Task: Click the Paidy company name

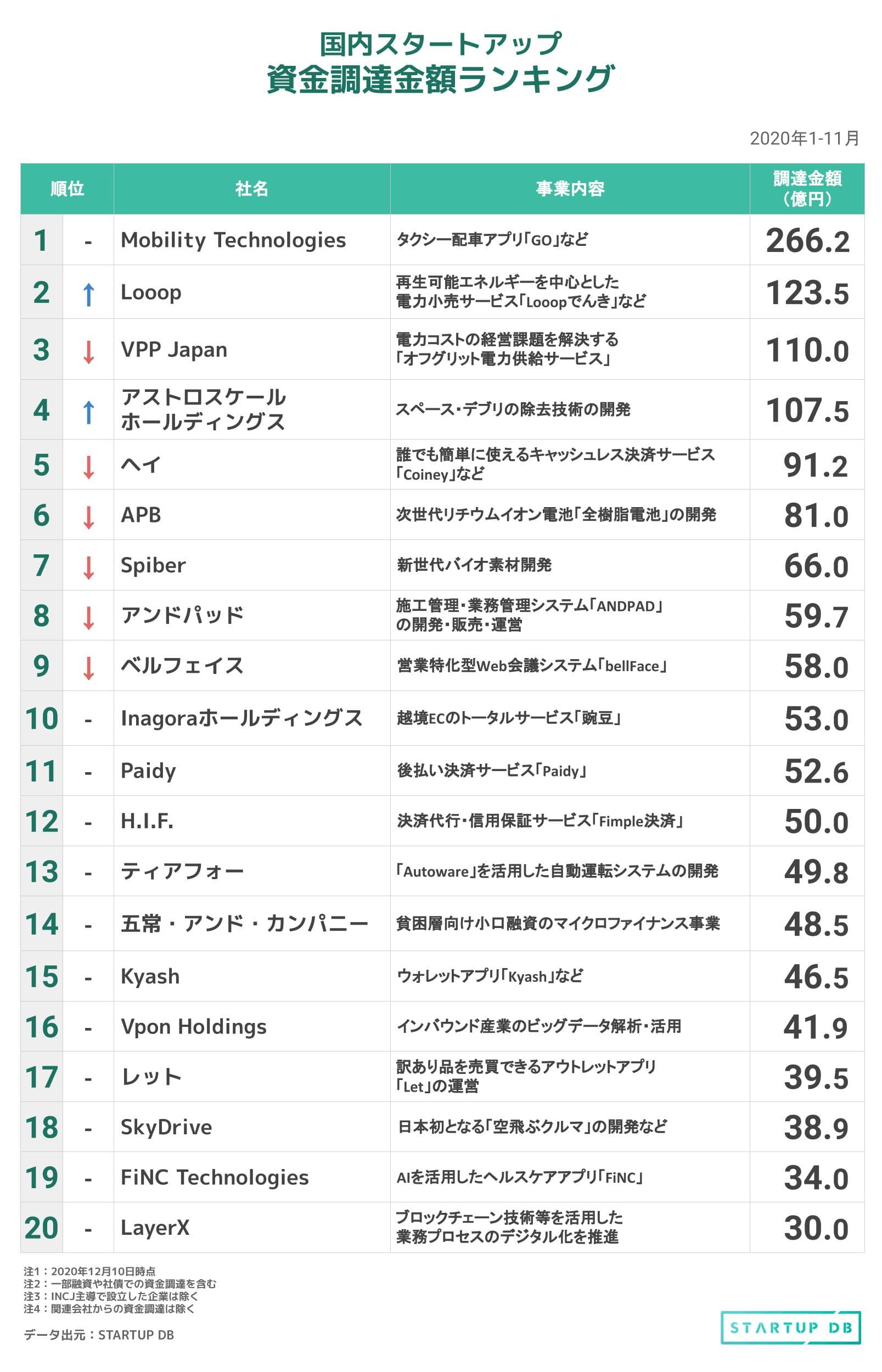Action: click(148, 771)
